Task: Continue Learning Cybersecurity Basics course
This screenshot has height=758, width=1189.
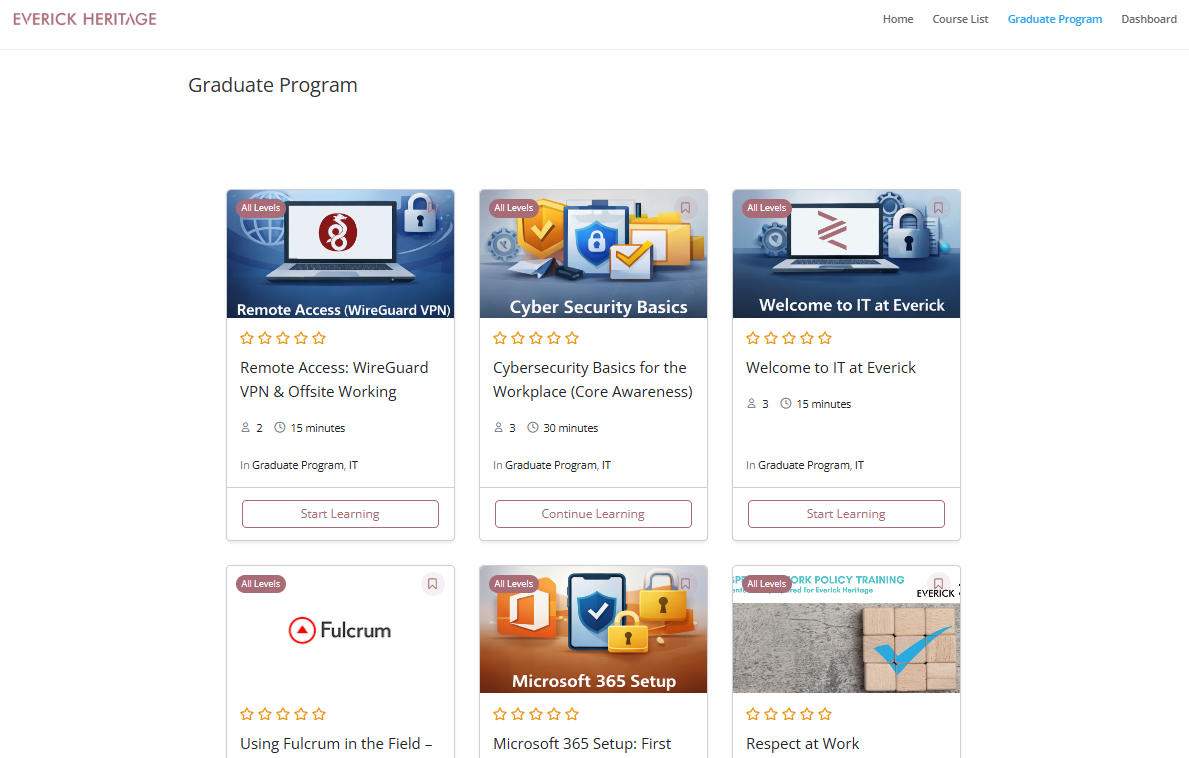Action: pos(593,514)
